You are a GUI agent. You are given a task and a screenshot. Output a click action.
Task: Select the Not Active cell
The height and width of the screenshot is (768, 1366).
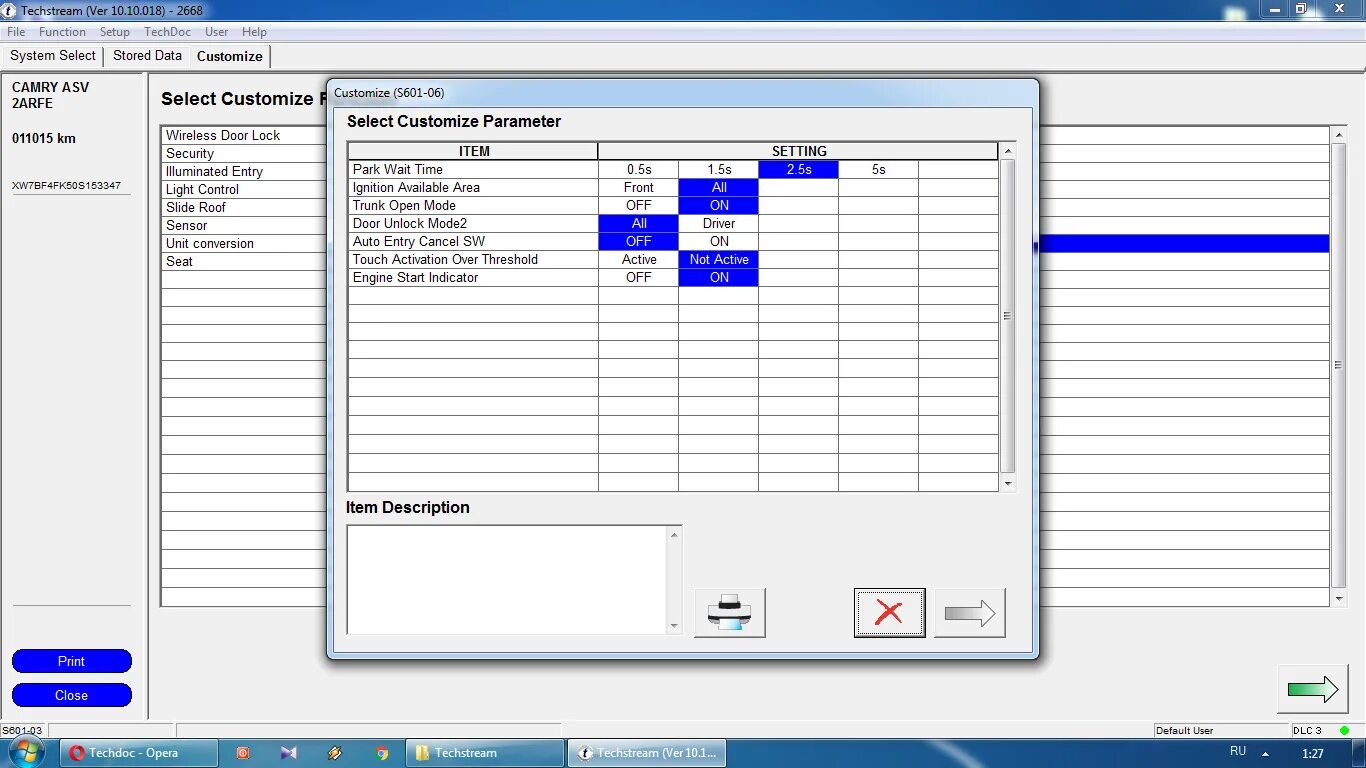(x=719, y=260)
